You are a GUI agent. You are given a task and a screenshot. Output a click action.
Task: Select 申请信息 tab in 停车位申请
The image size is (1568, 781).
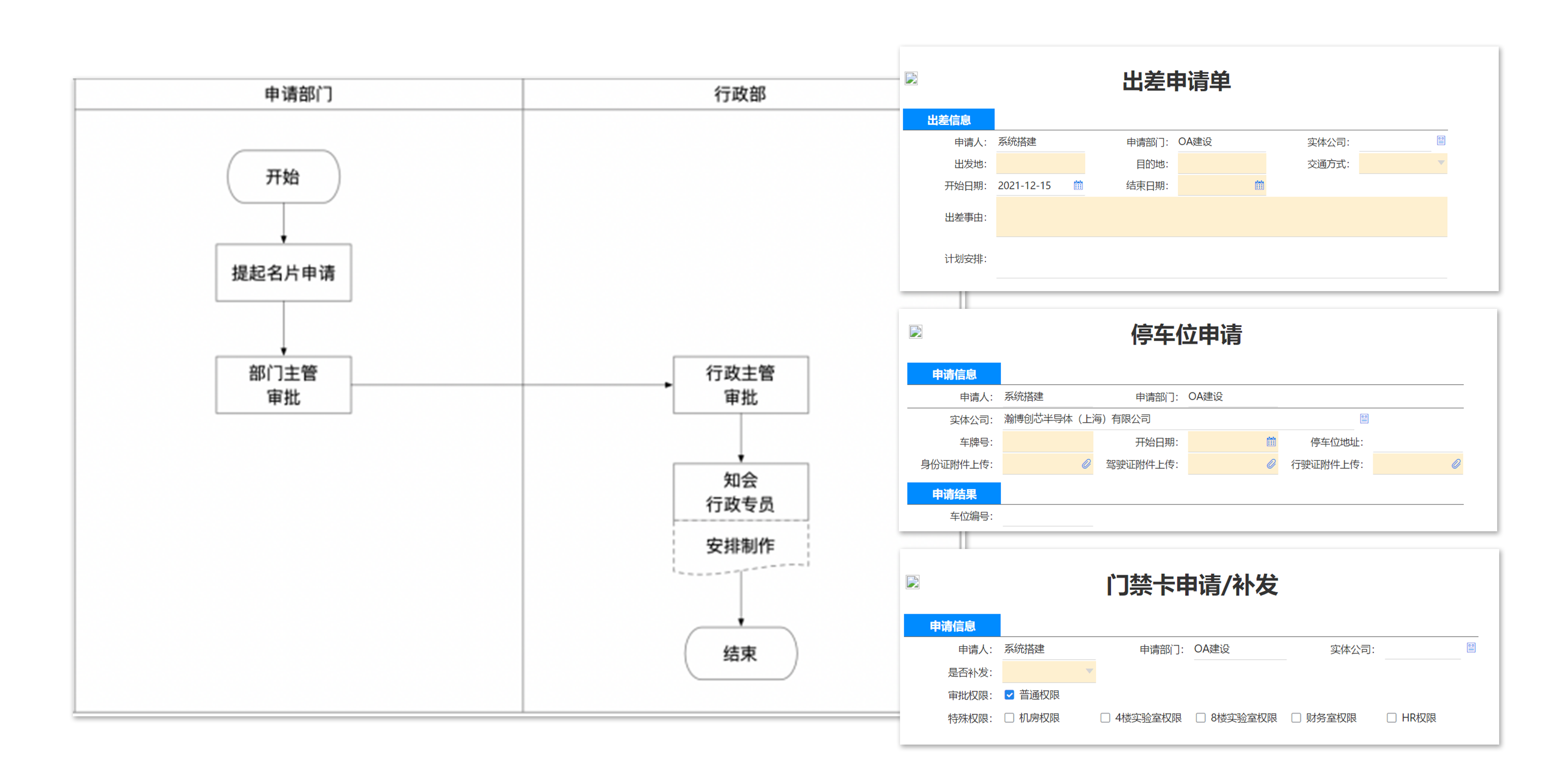954,374
